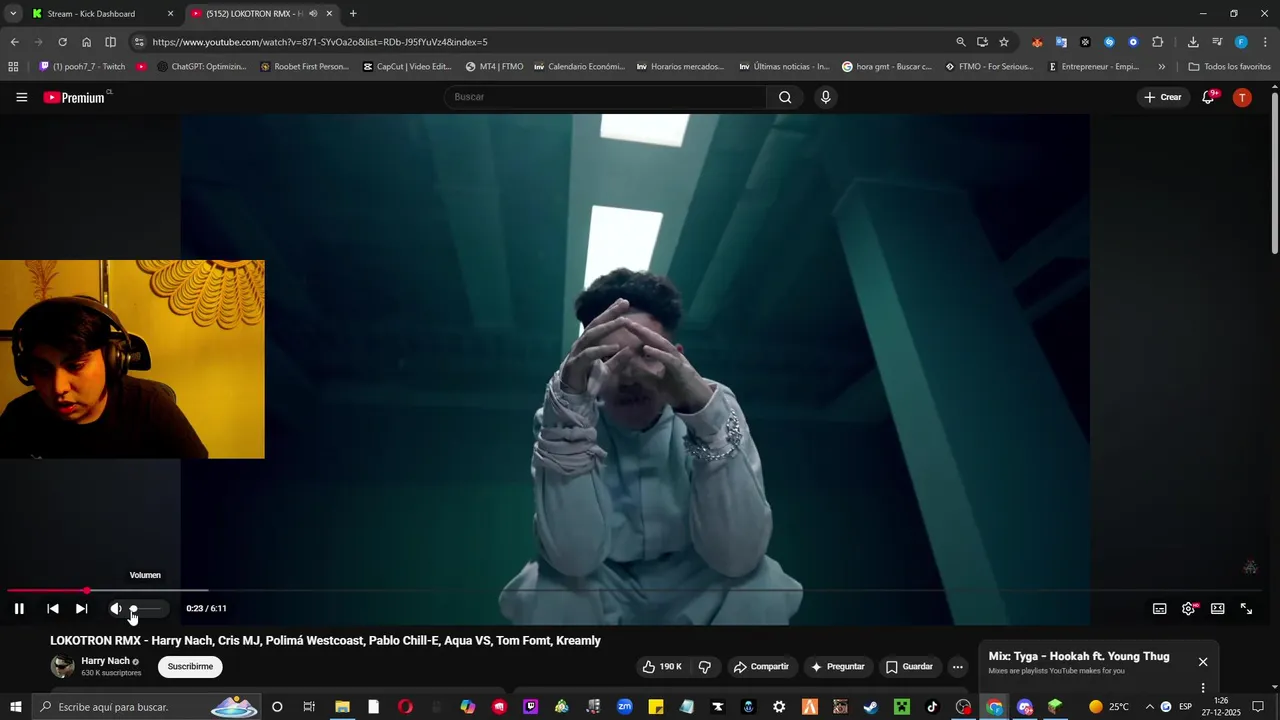Toggle subtitles on the player

[x=1160, y=608]
